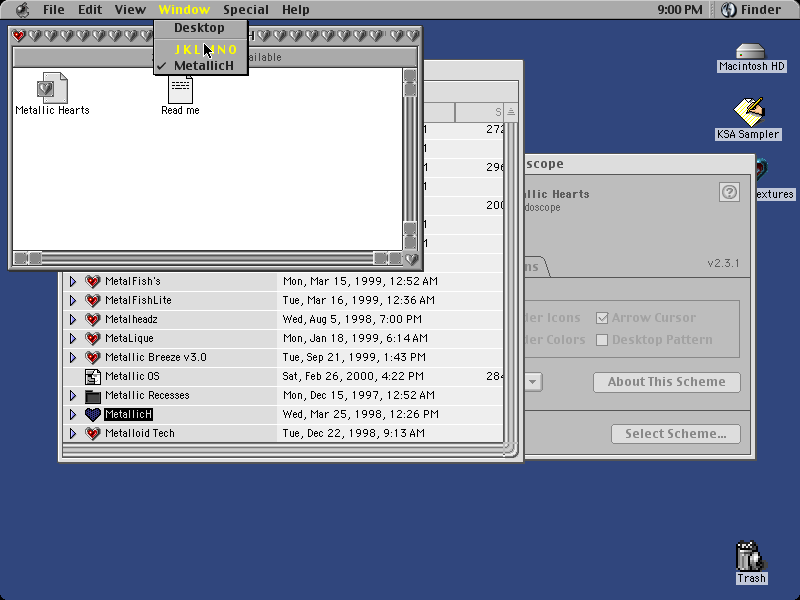This screenshot has width=800, height=600.
Task: Select the Macintosh HD disk icon
Action: (751, 51)
